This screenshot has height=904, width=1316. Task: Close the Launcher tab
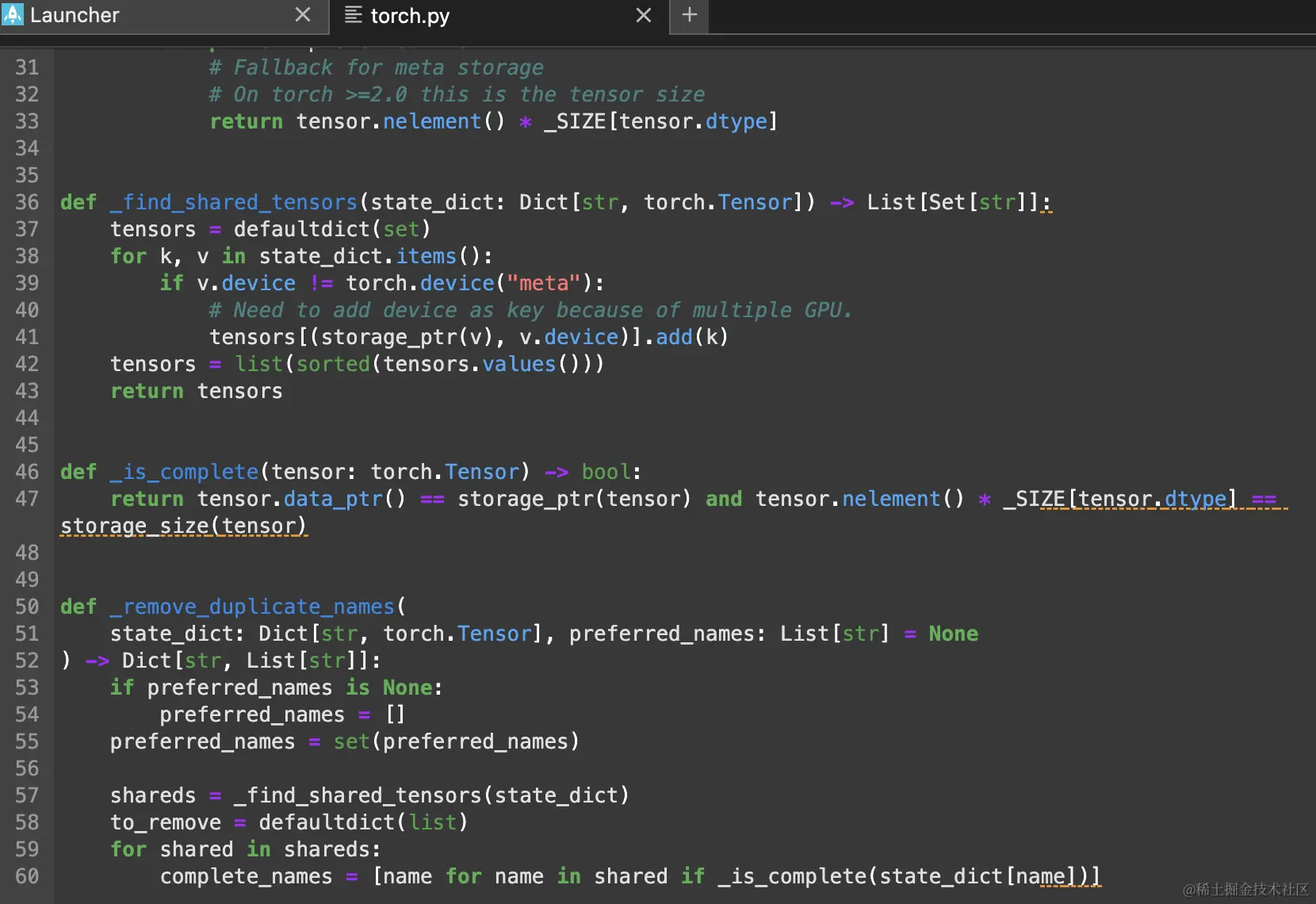(303, 15)
